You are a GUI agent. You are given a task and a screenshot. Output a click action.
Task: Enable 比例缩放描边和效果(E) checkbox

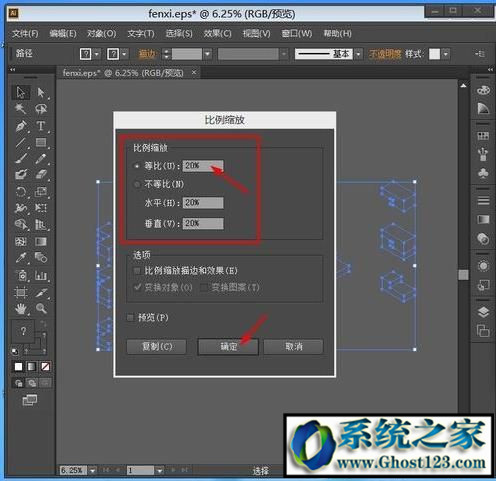point(137,271)
